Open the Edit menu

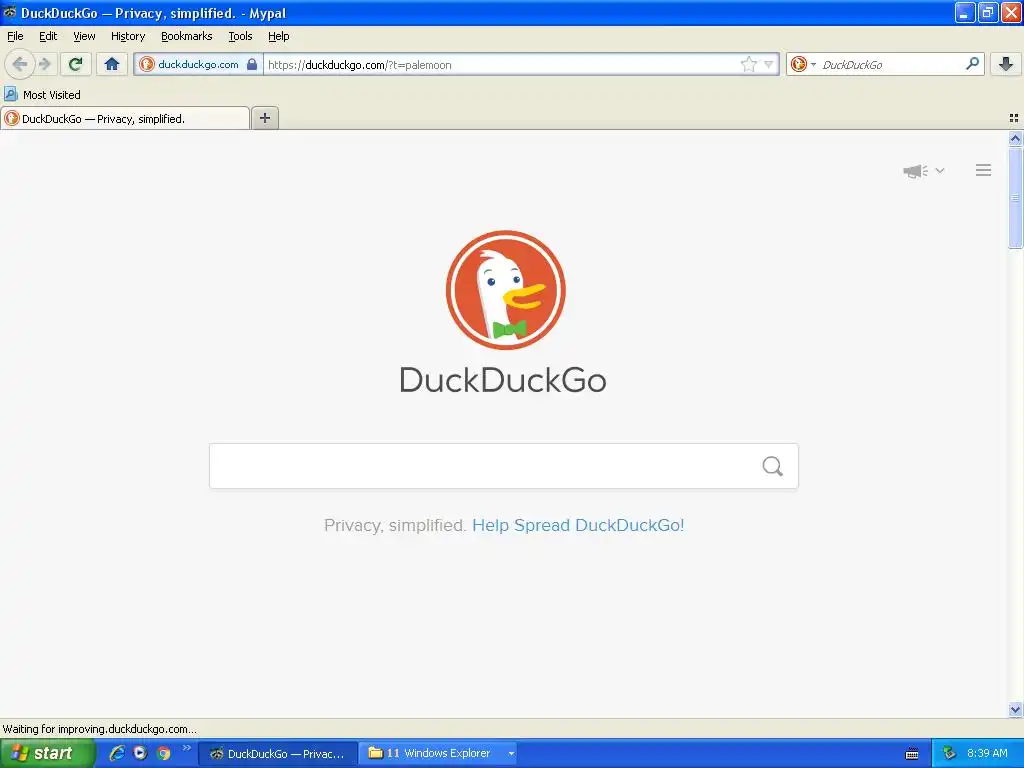48,36
